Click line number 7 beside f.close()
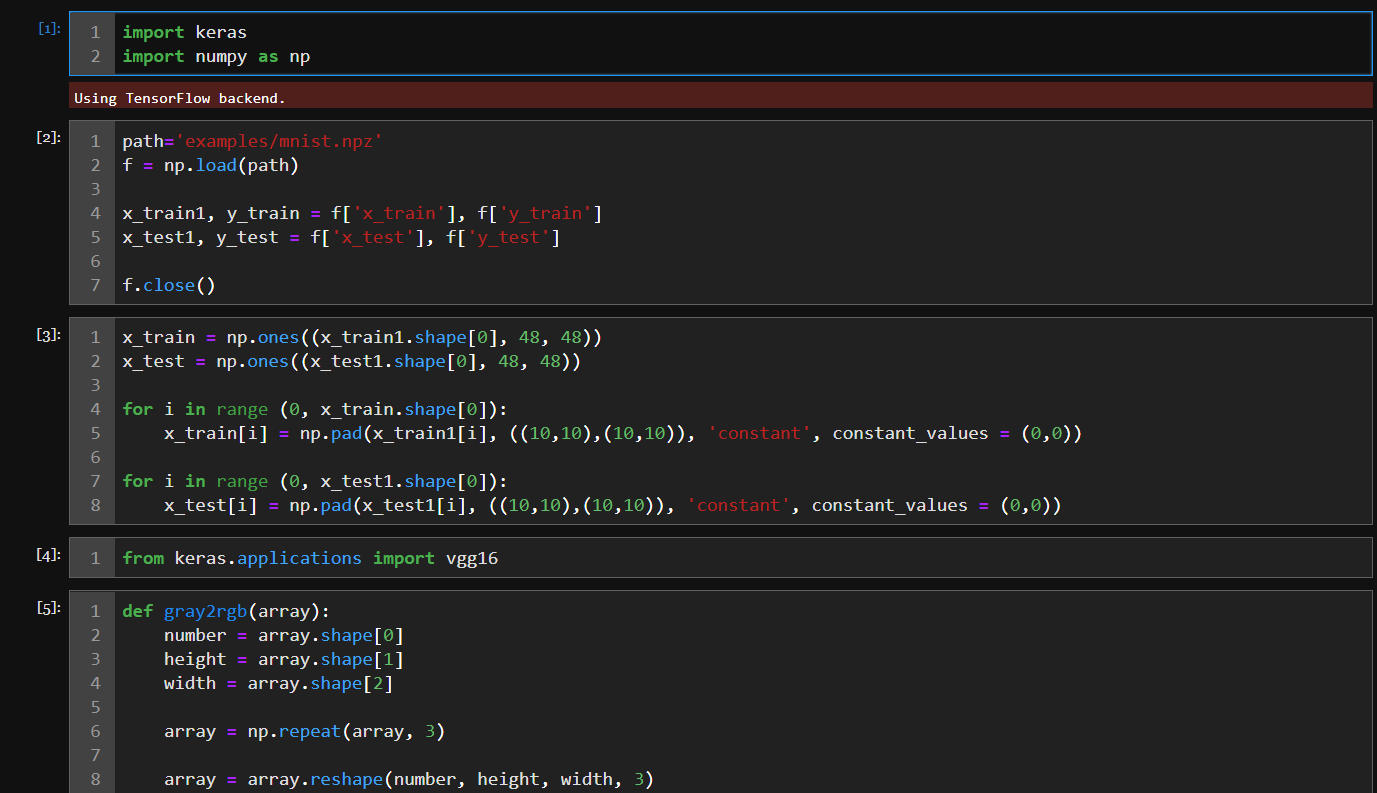This screenshot has width=1377, height=793. tap(95, 286)
